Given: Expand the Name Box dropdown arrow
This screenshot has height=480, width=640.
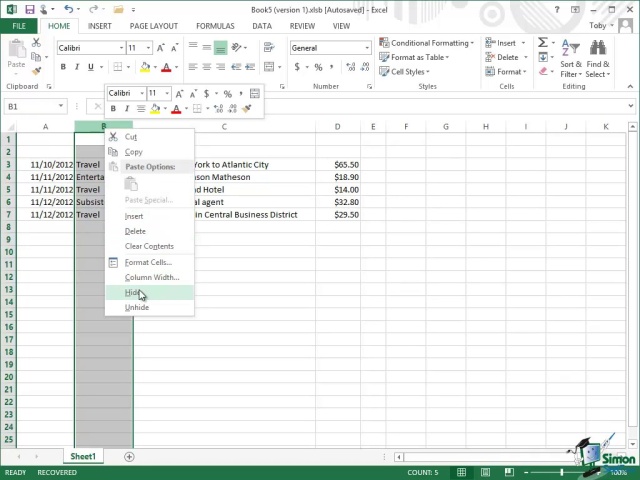Looking at the screenshot, I should 61,106.
